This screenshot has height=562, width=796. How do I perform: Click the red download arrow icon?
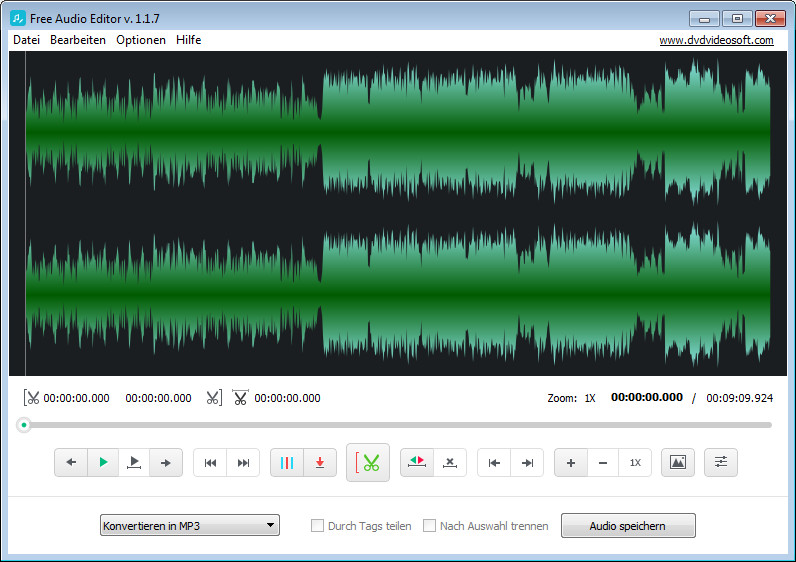319,463
